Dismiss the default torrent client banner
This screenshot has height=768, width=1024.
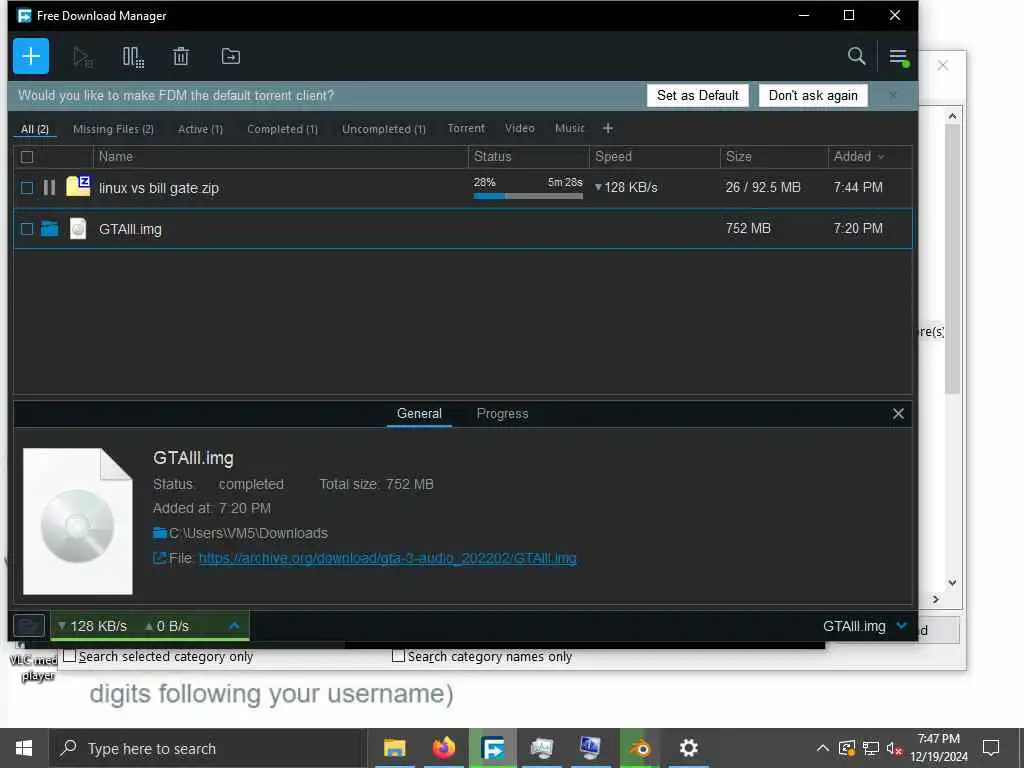pos(893,95)
